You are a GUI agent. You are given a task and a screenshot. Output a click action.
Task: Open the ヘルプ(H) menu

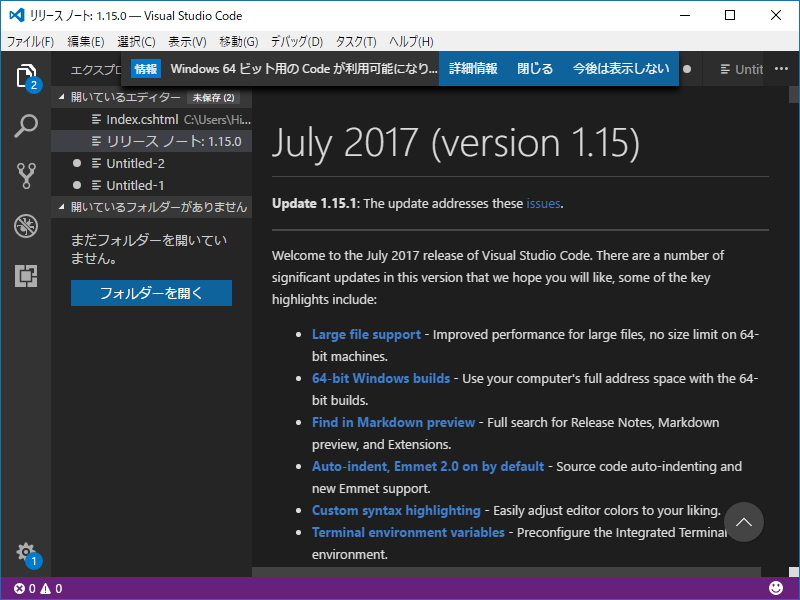pyautogui.click(x=411, y=41)
